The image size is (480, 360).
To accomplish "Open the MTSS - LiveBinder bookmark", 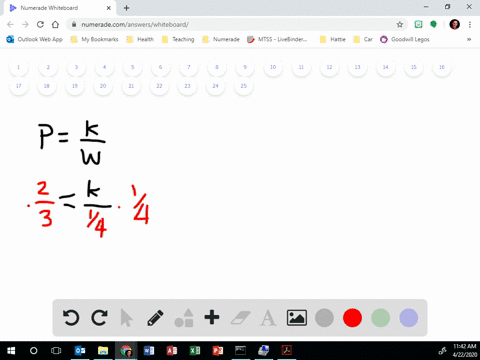I will click(277, 39).
